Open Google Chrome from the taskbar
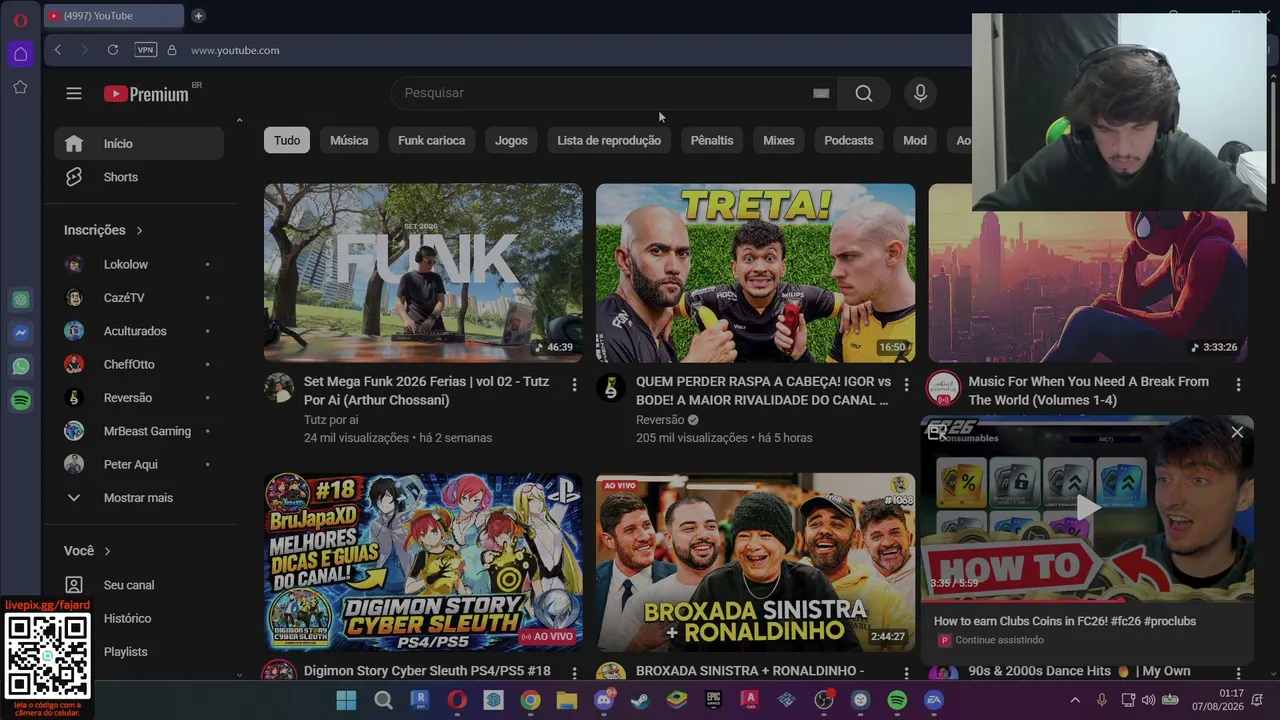The height and width of the screenshot is (720, 1280). coord(530,700)
